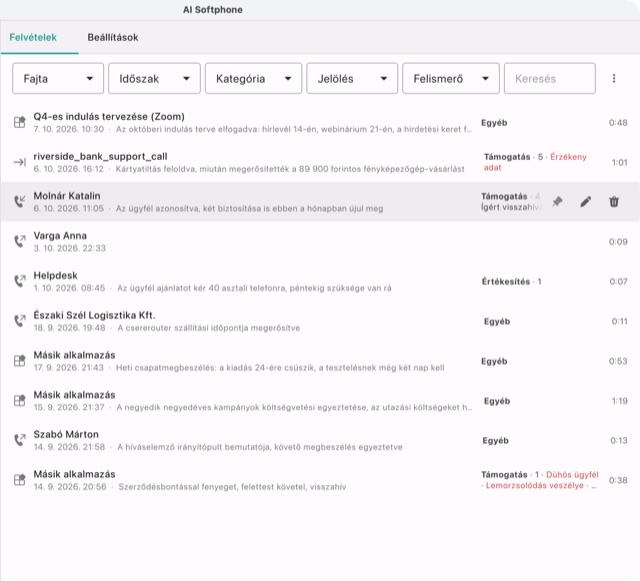The height and width of the screenshot is (581, 640).
Task: Open the Fajta filter dropdown
Action: tap(58, 78)
